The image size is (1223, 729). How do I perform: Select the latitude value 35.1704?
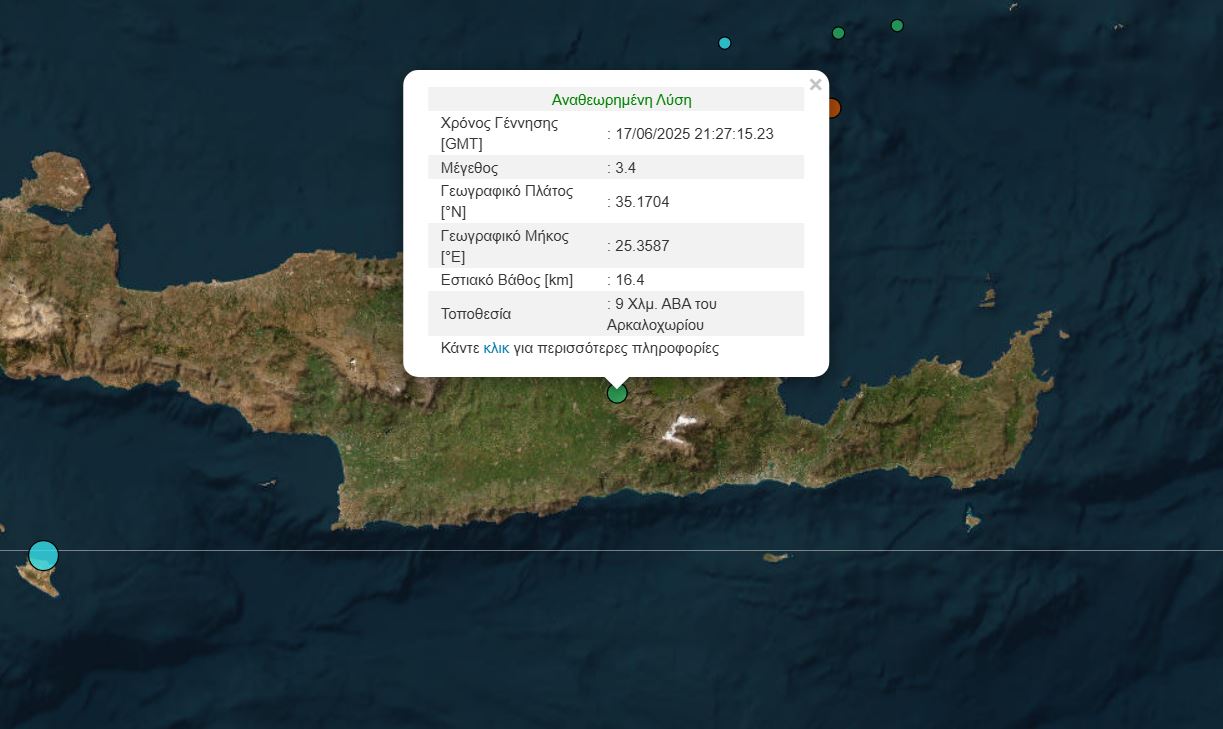642,202
